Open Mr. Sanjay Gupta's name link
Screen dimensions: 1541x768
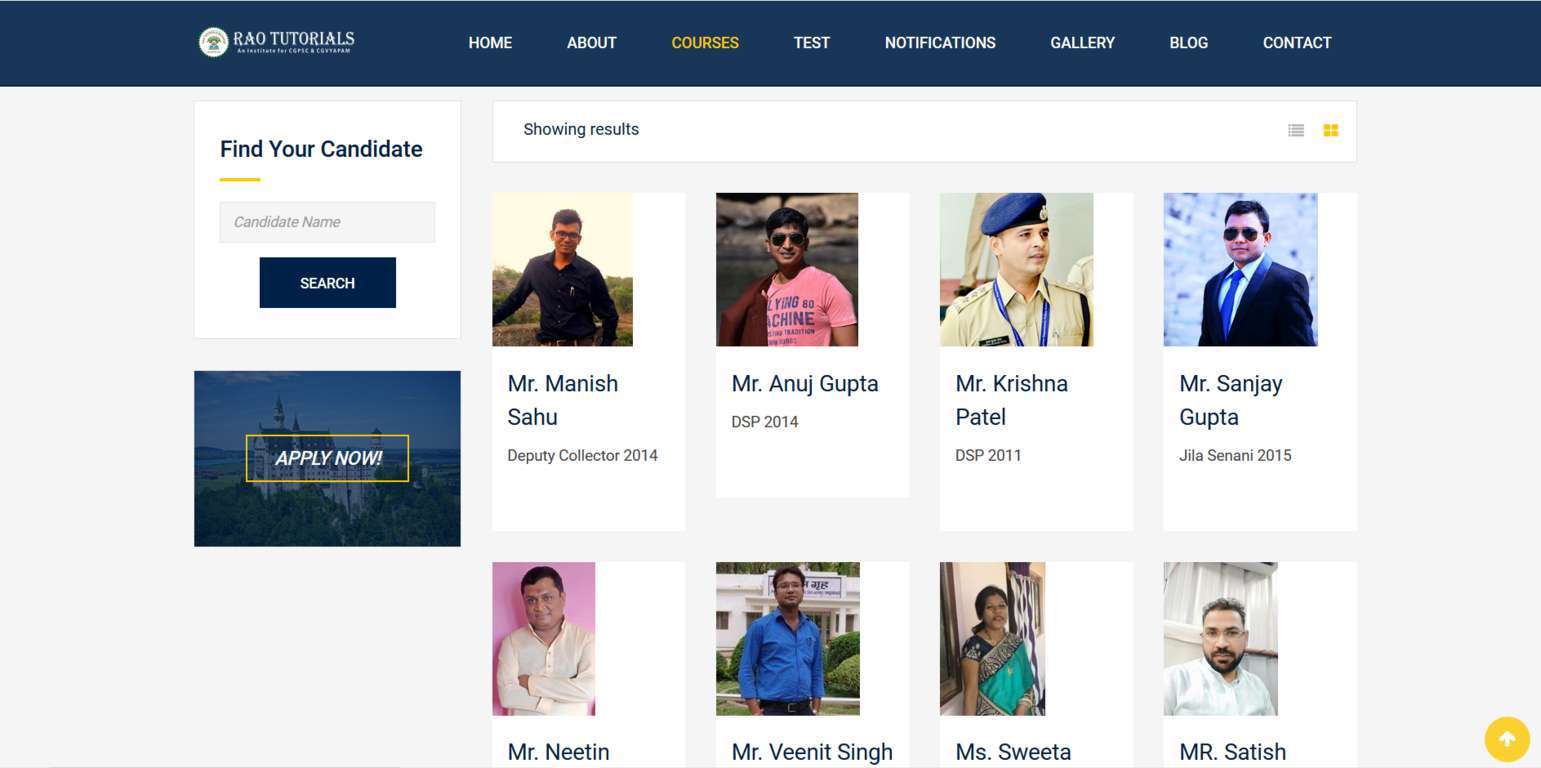tap(1230, 400)
